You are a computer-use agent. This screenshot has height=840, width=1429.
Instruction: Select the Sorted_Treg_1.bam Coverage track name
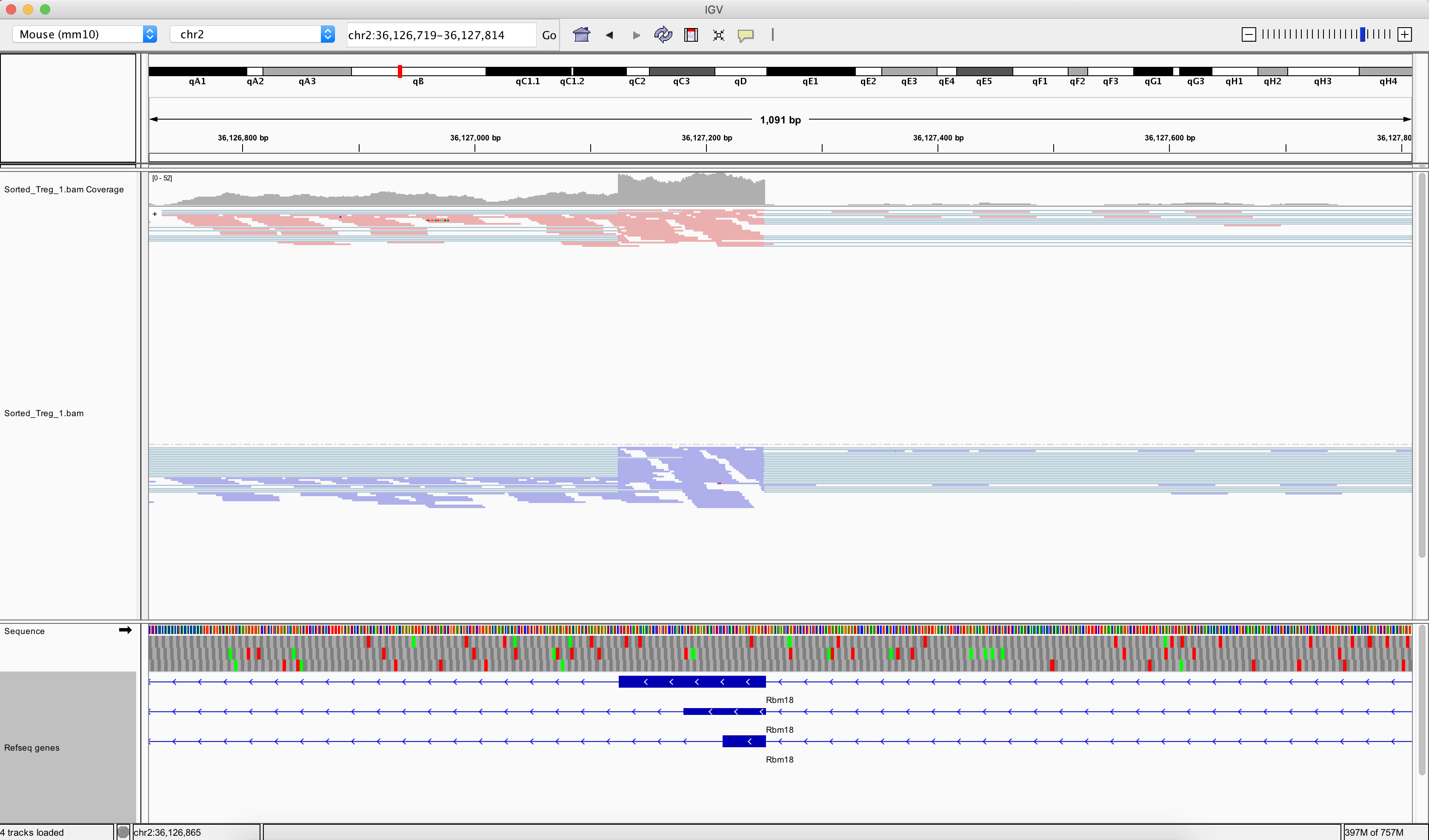point(63,189)
